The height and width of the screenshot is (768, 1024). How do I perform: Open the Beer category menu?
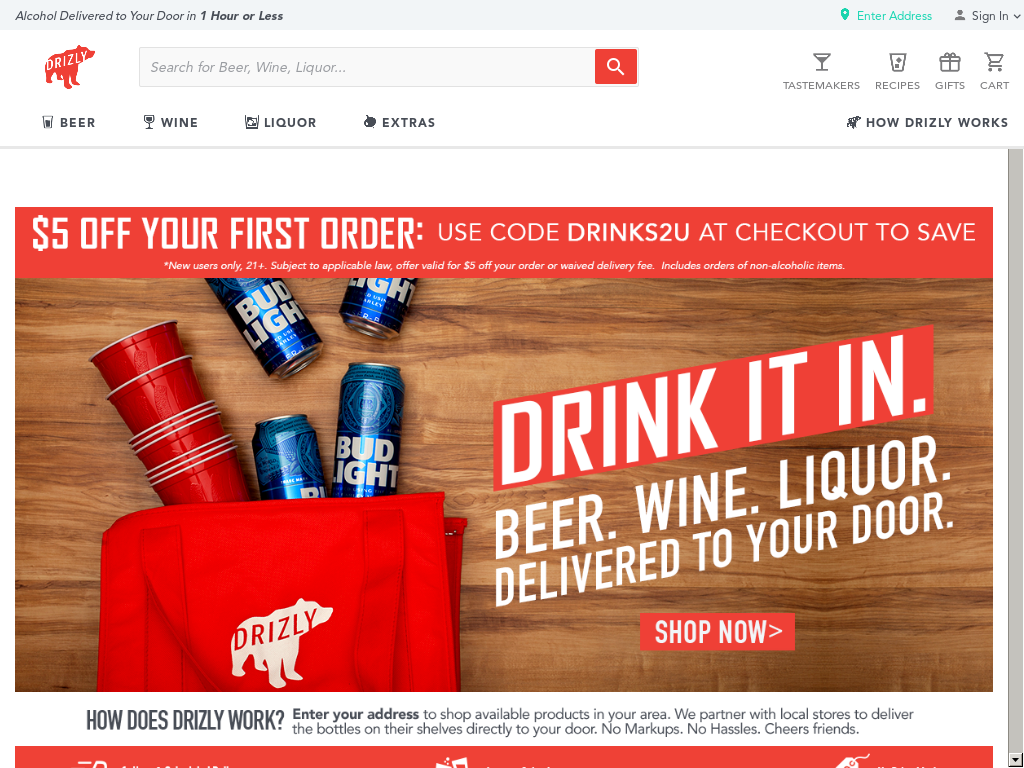[69, 122]
